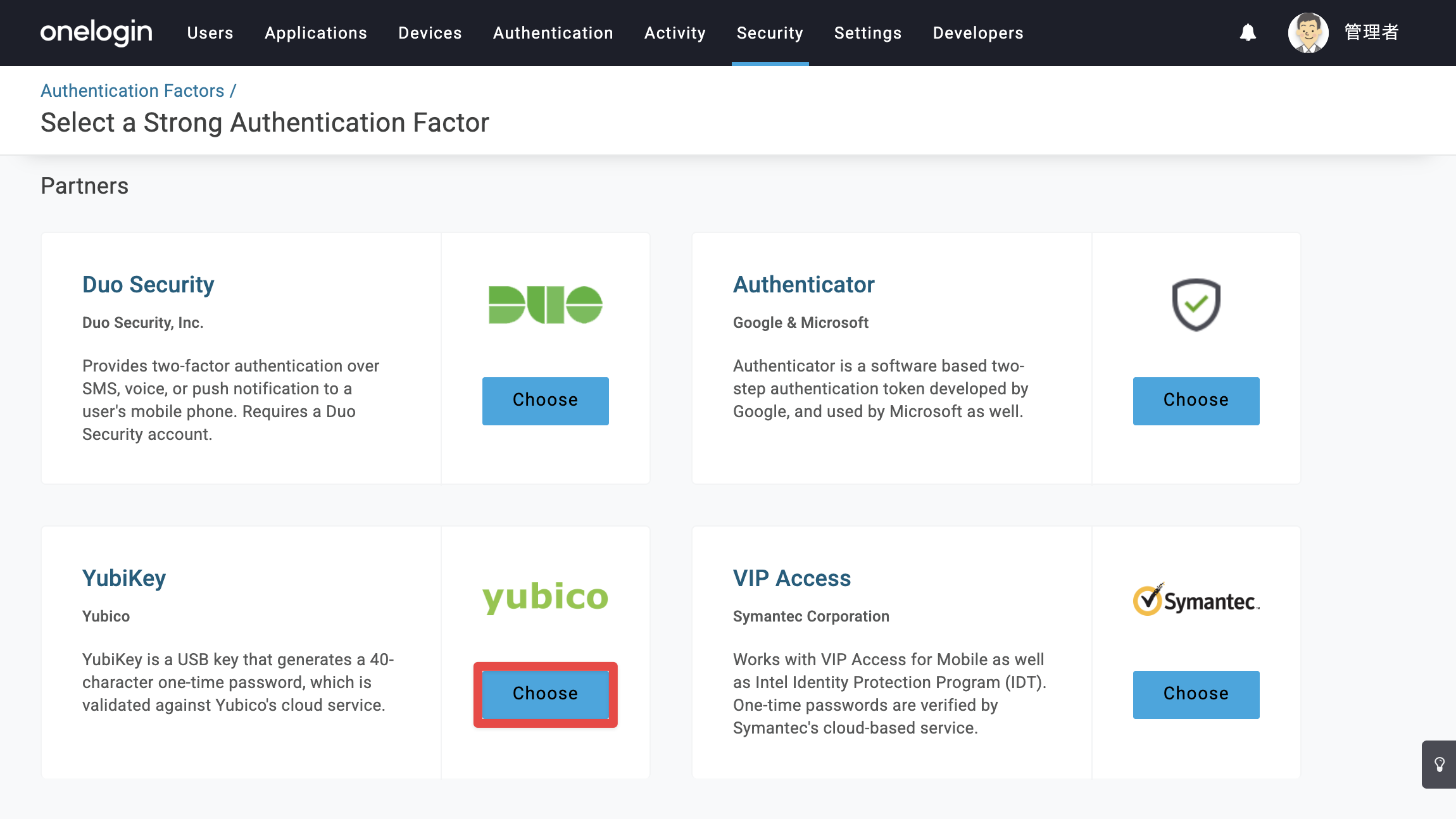Click the "Duo Security, Inc." vendor text
The width and height of the screenshot is (1456, 819).
click(143, 323)
